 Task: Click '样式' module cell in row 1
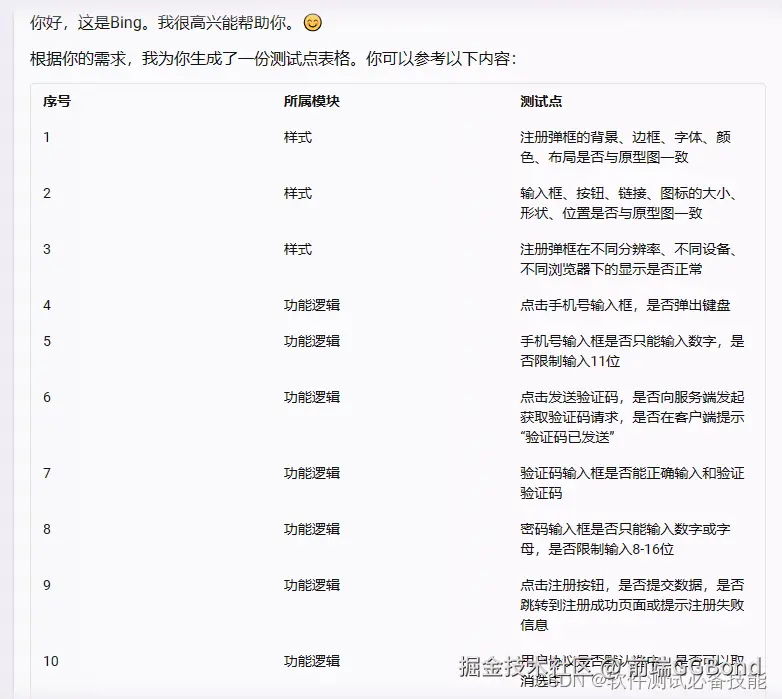(x=298, y=137)
